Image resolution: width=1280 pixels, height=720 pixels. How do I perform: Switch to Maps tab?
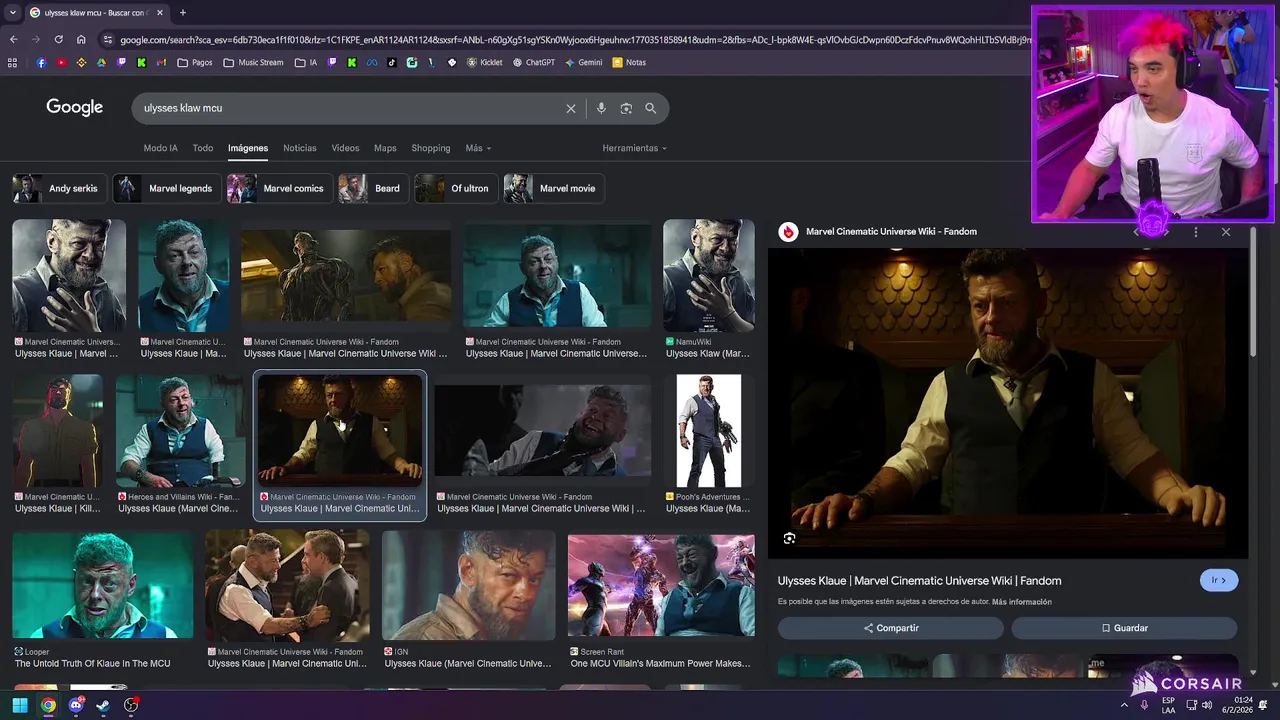(x=385, y=148)
